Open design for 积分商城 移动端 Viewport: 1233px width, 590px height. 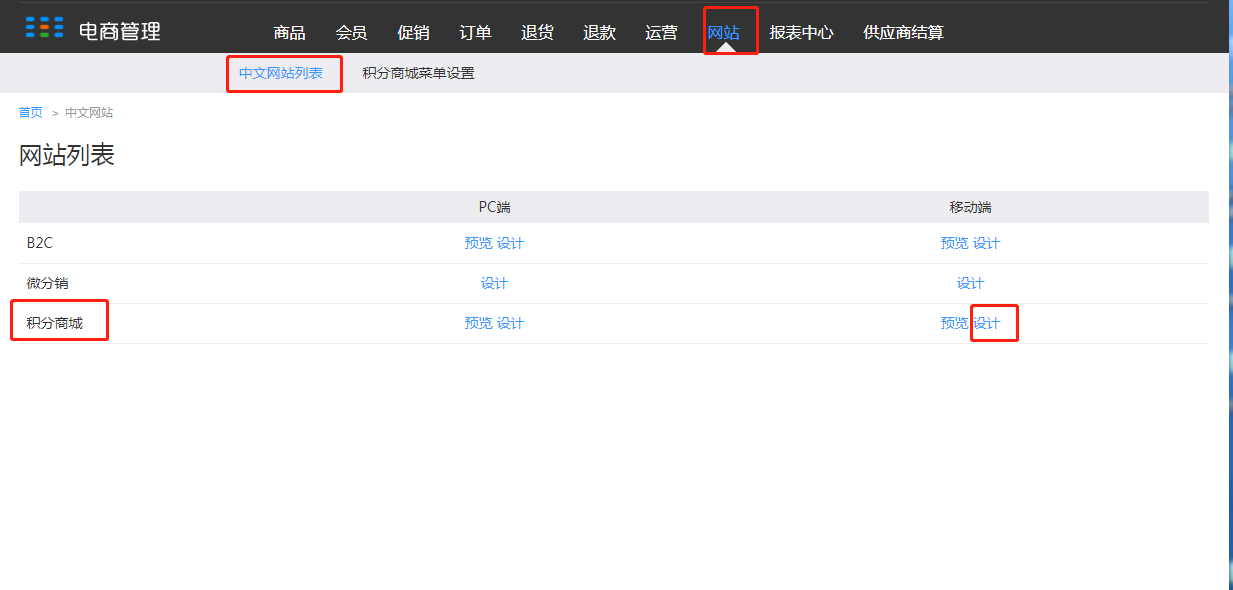coord(987,323)
